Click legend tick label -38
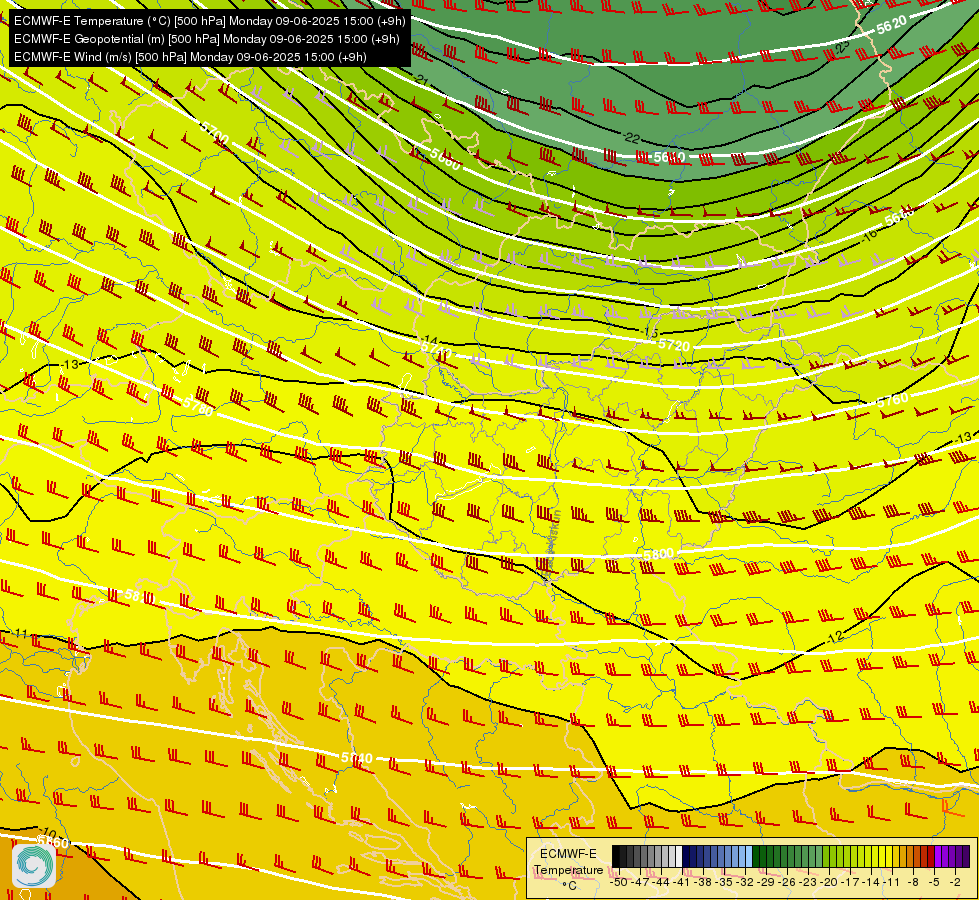 (702, 882)
